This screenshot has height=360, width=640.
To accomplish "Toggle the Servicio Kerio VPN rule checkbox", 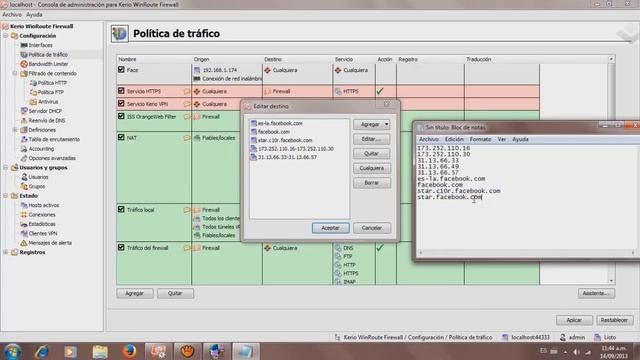I will pos(121,103).
